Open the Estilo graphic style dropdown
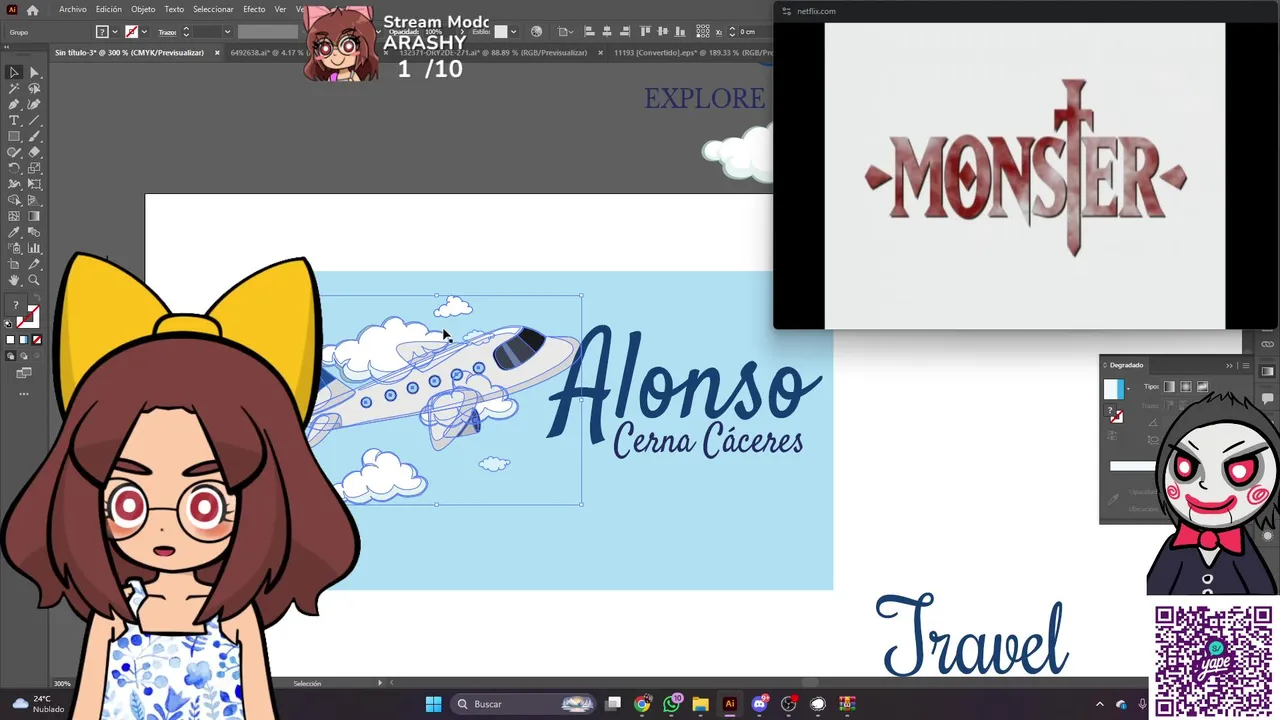Screen dimensions: 1280x720 tap(513, 31)
